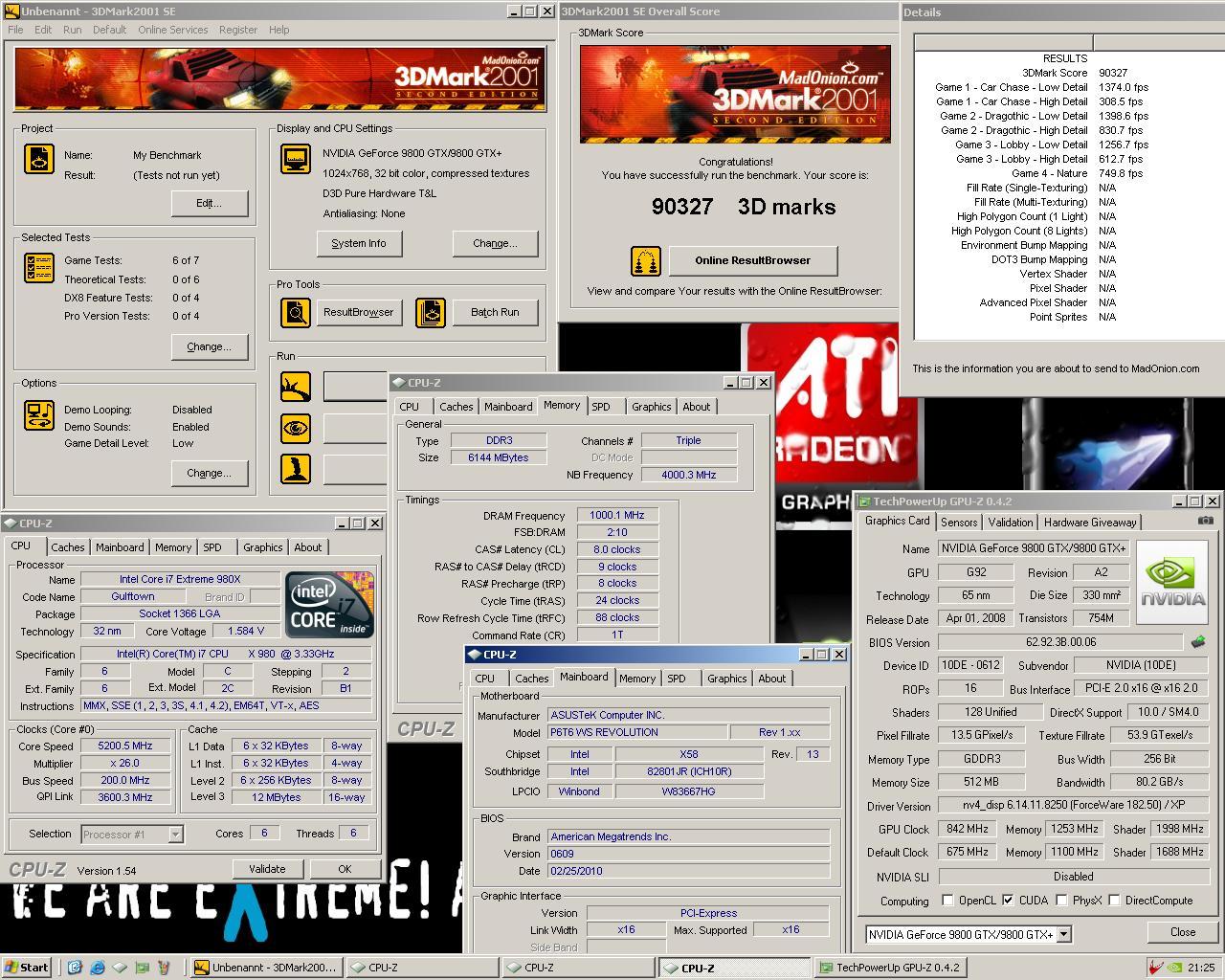Click the ResultBrowser button in Pro Tools
The height and width of the screenshot is (980, 1225).
(359, 312)
